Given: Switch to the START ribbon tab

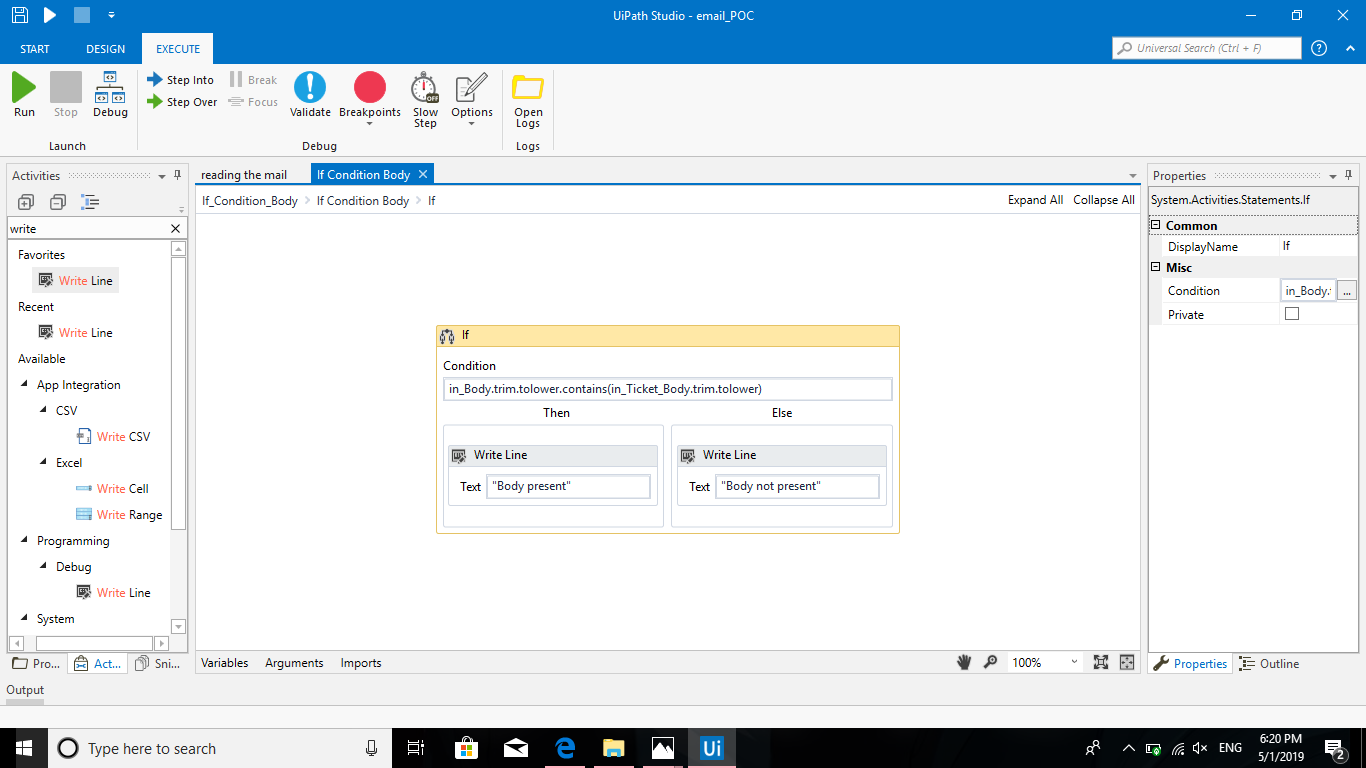Looking at the screenshot, I should (35, 49).
